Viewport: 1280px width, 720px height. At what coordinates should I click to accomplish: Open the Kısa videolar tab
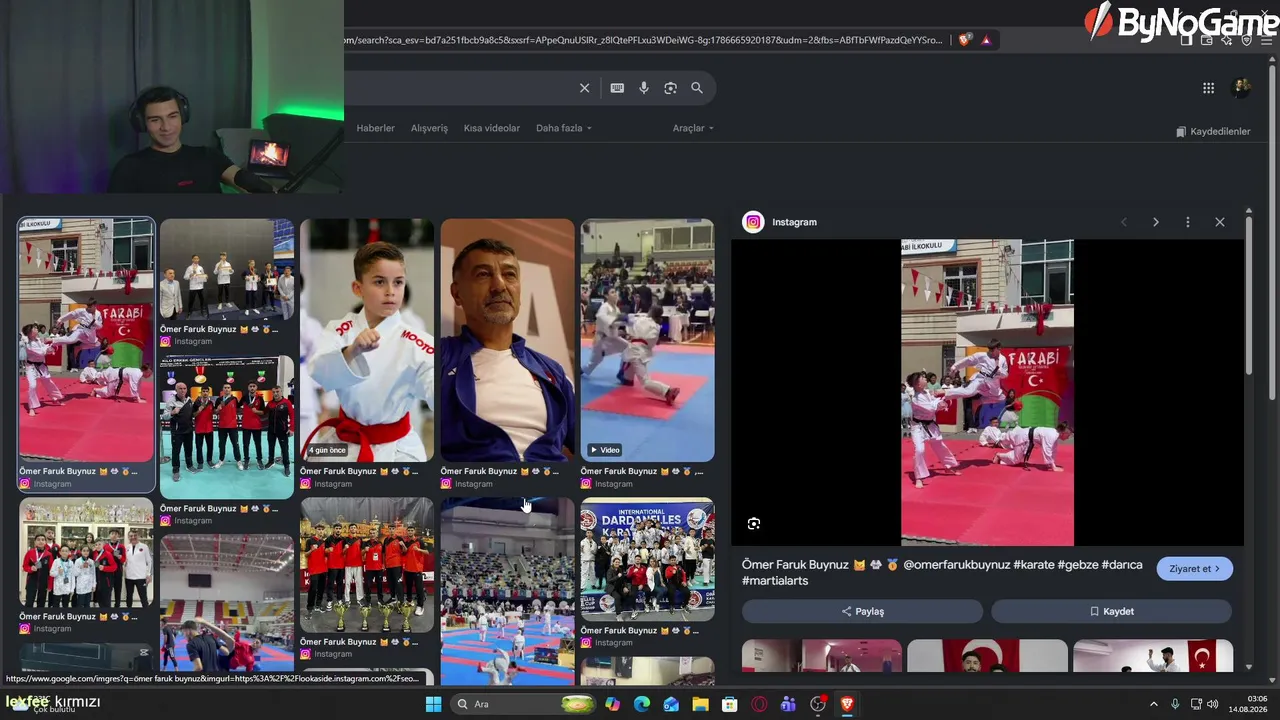pos(492,128)
